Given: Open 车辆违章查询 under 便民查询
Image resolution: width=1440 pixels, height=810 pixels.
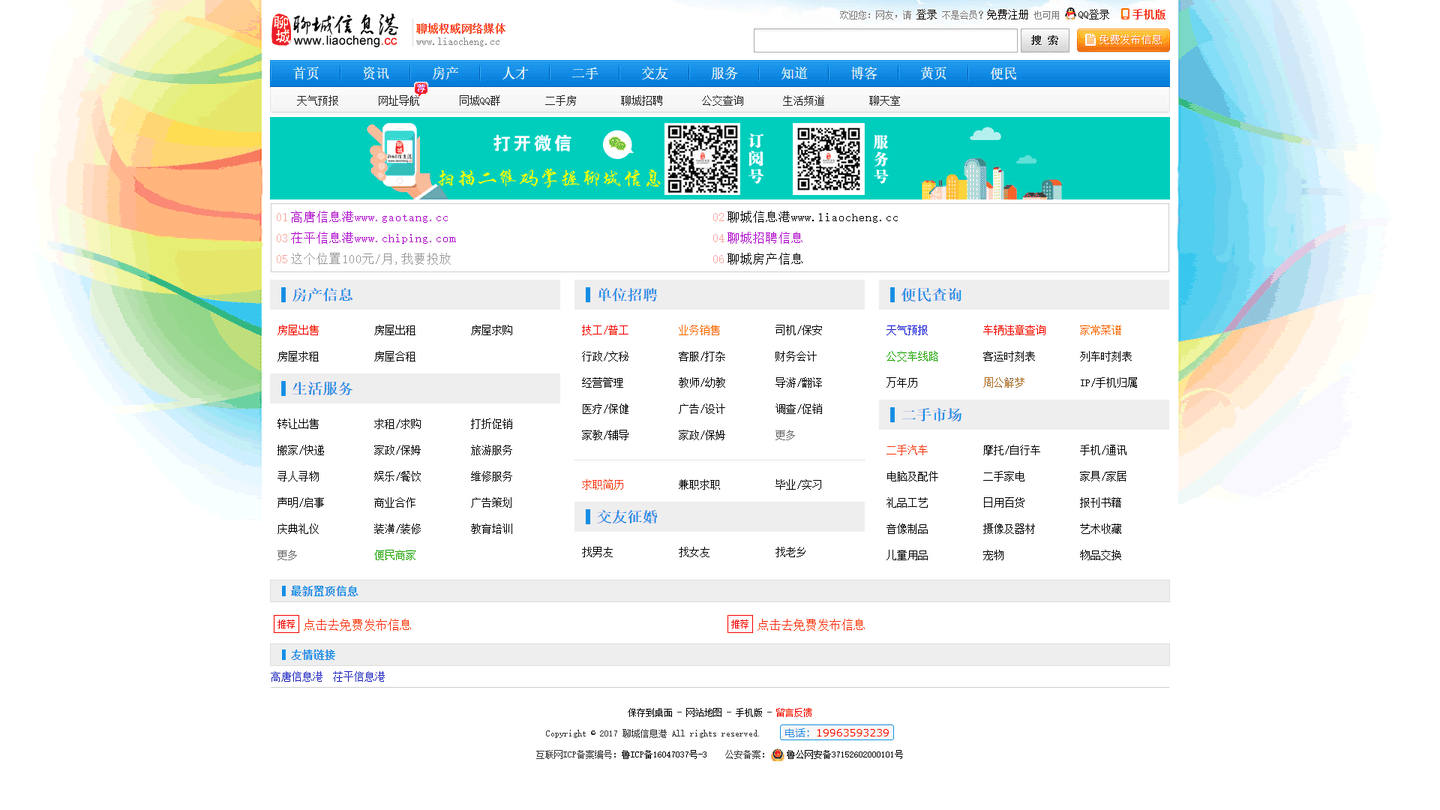Looking at the screenshot, I should tap(1014, 330).
